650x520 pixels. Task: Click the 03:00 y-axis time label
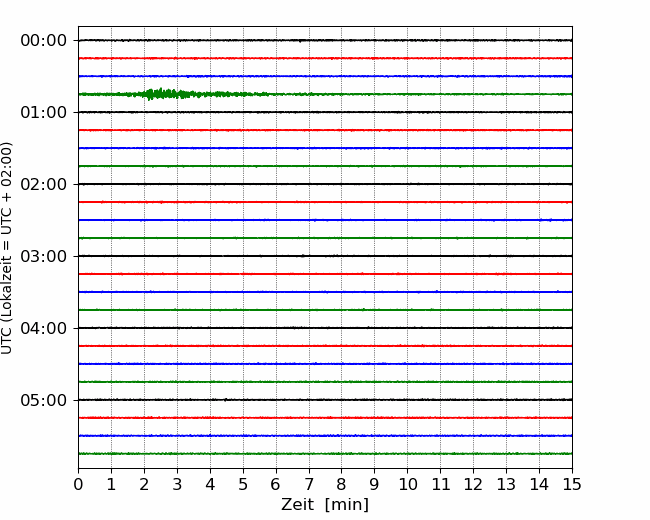[44, 256]
